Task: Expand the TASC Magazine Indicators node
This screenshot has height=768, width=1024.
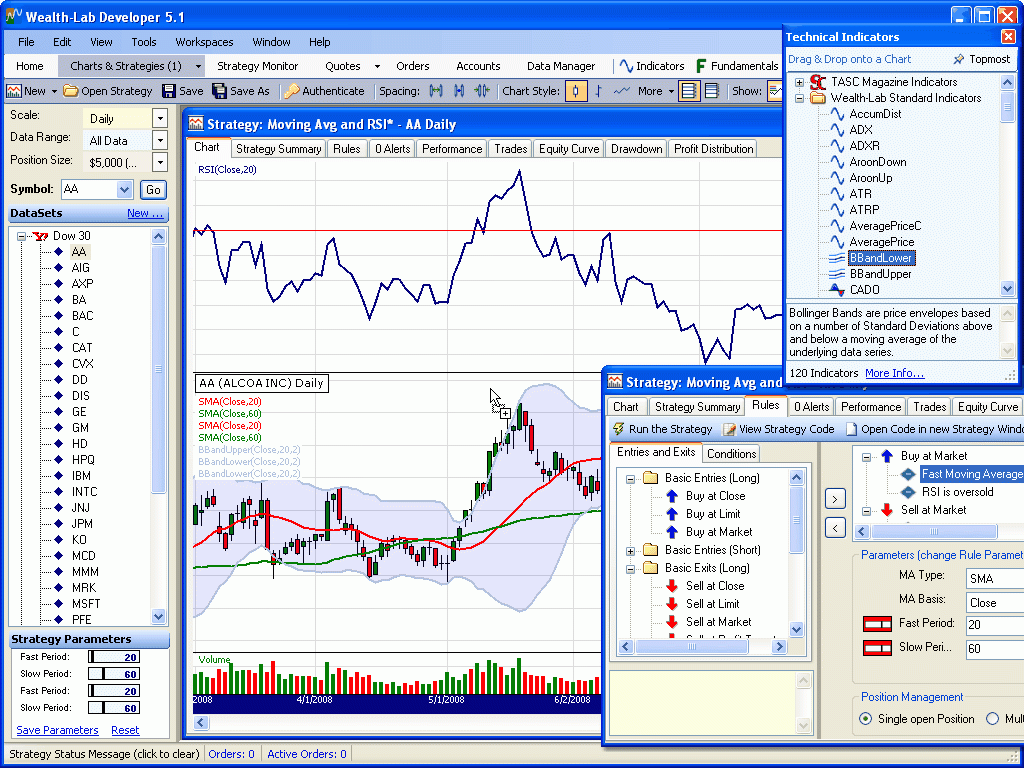Action: pos(800,82)
